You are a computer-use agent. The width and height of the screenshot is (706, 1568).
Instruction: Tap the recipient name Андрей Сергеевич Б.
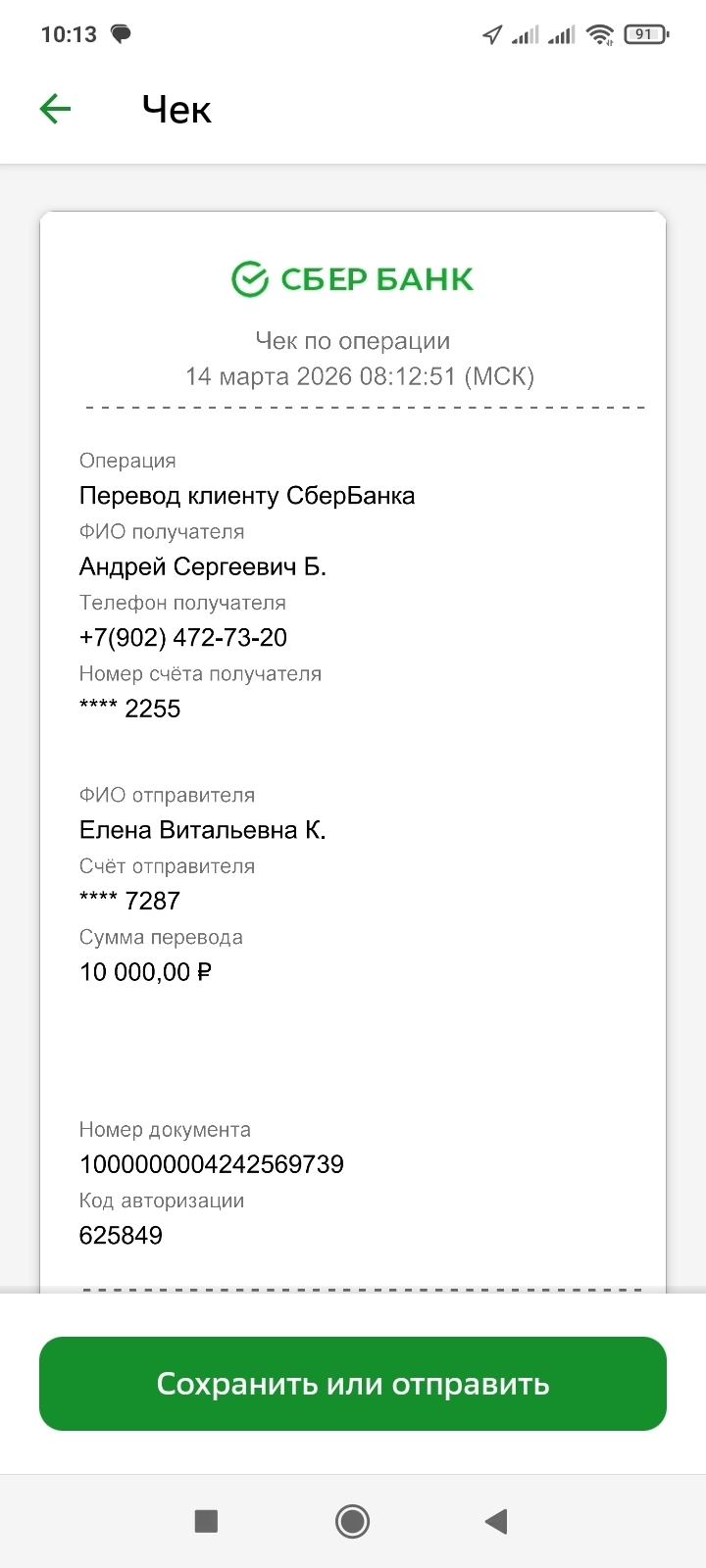pos(203,566)
